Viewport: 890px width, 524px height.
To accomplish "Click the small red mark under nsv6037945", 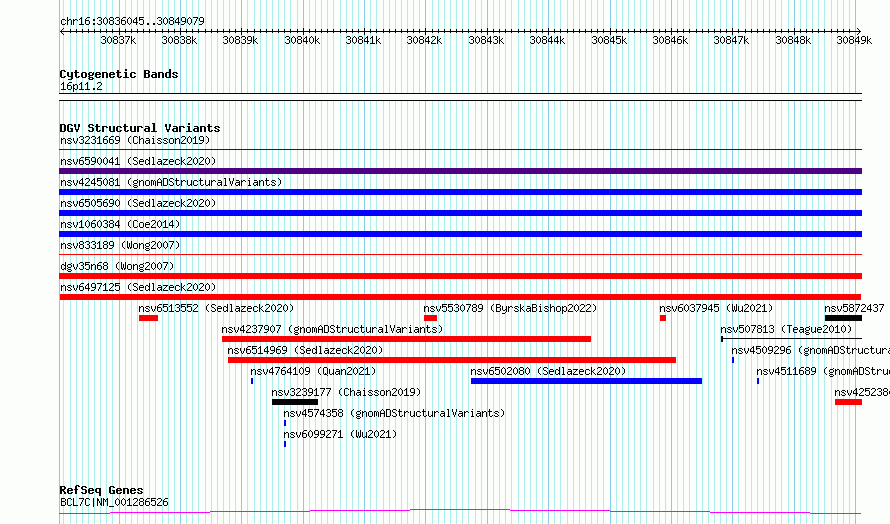I will coord(663,318).
